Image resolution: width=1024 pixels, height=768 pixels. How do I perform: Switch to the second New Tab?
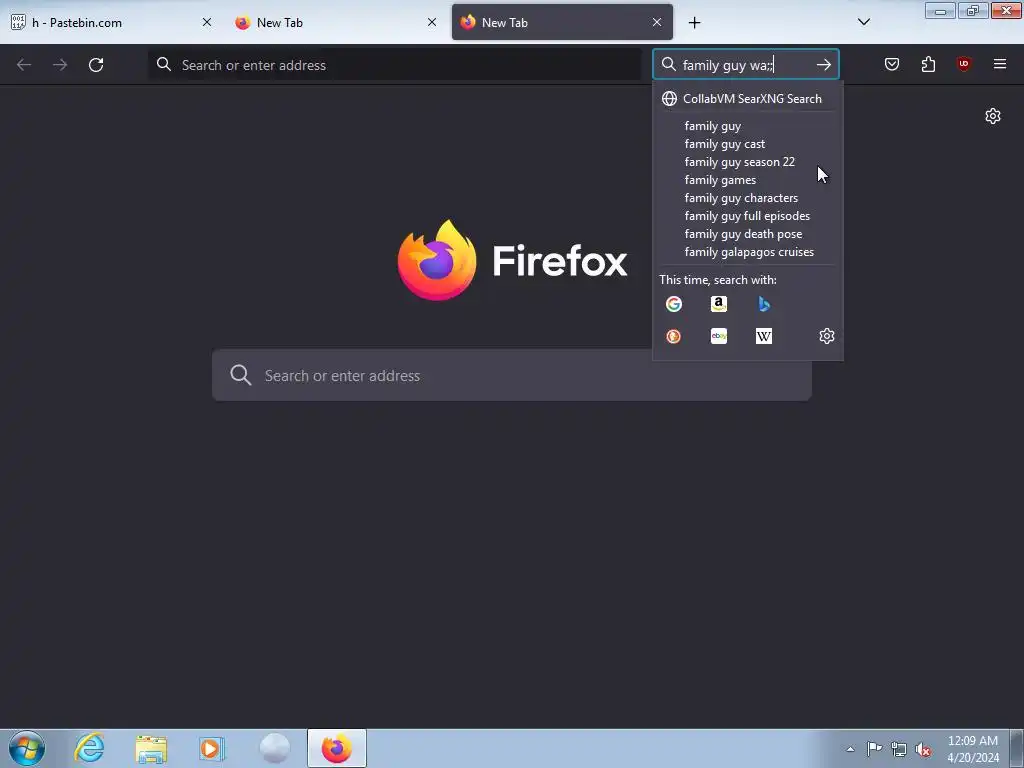point(336,22)
